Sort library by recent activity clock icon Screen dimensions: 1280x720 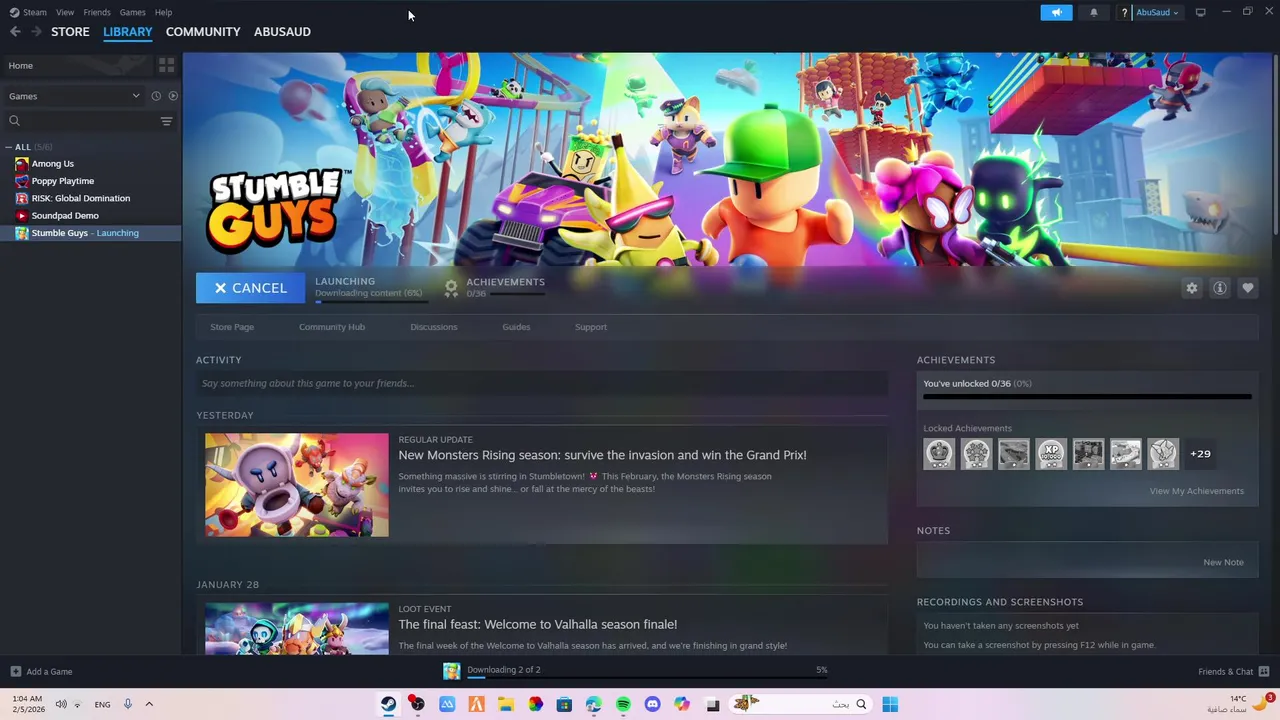(x=156, y=96)
